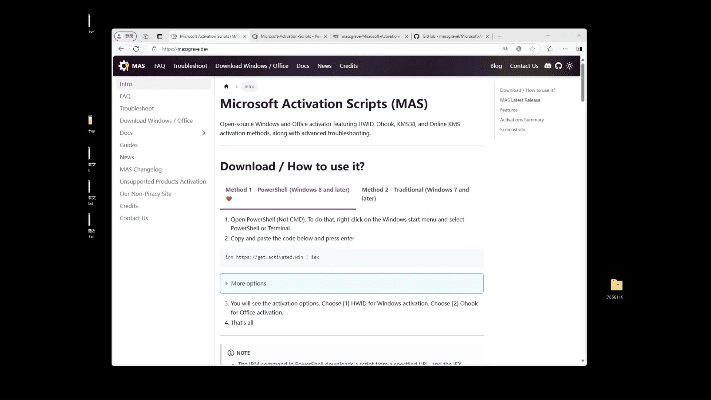Open the Discord icon link in navbar
Image resolution: width=711 pixels, height=400 pixels.
[548, 66]
